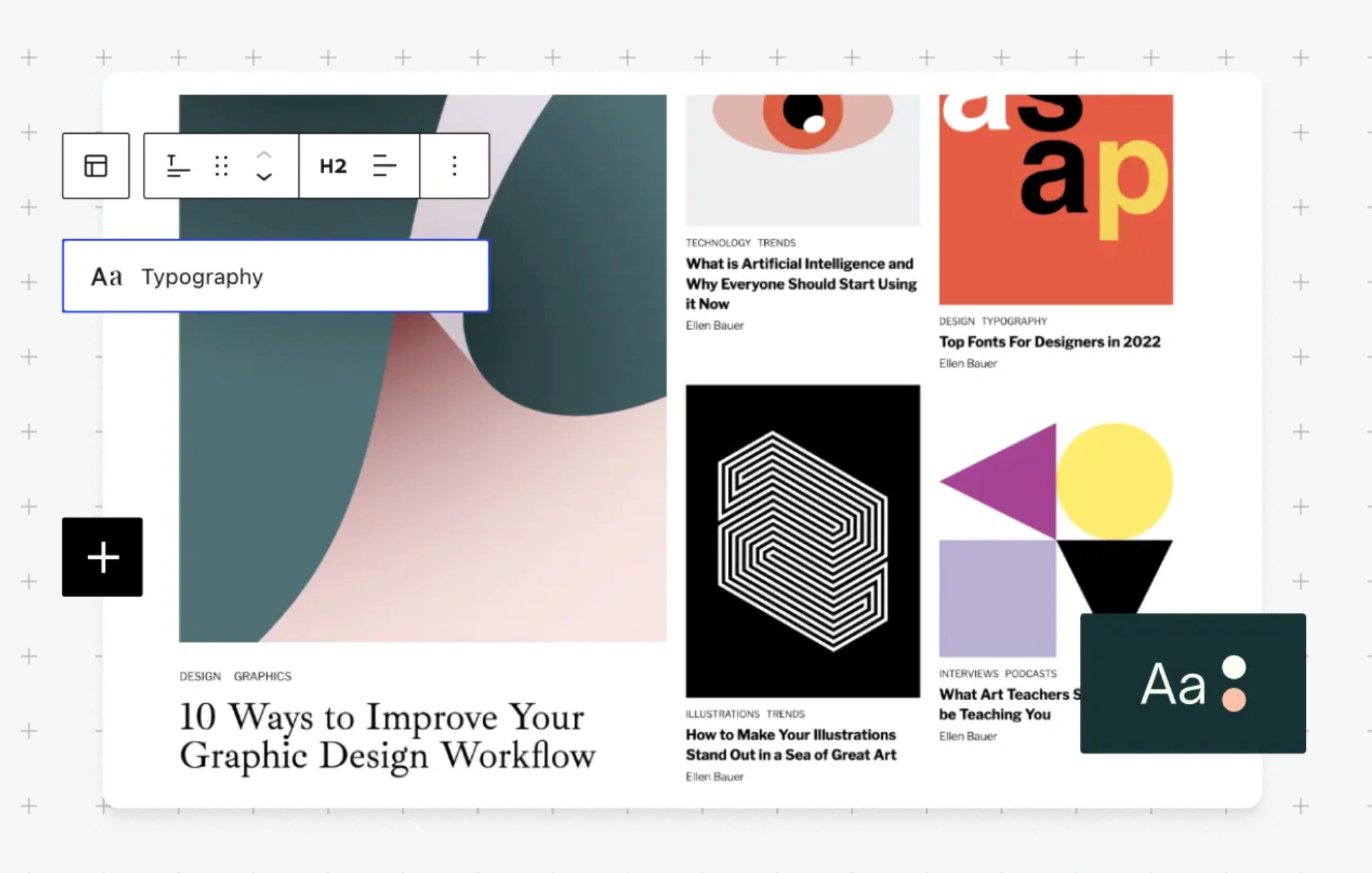Click the black plus block inserter
Screen dimensions: 1372x873
(102, 557)
